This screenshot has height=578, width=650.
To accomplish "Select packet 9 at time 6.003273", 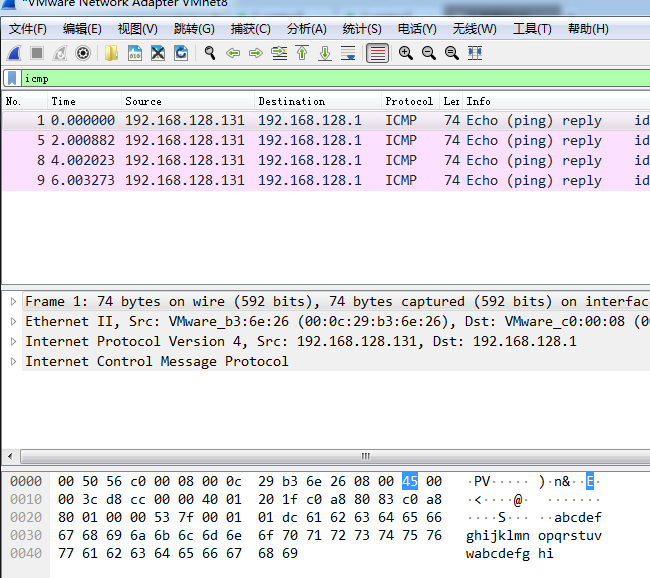I will tap(326, 180).
